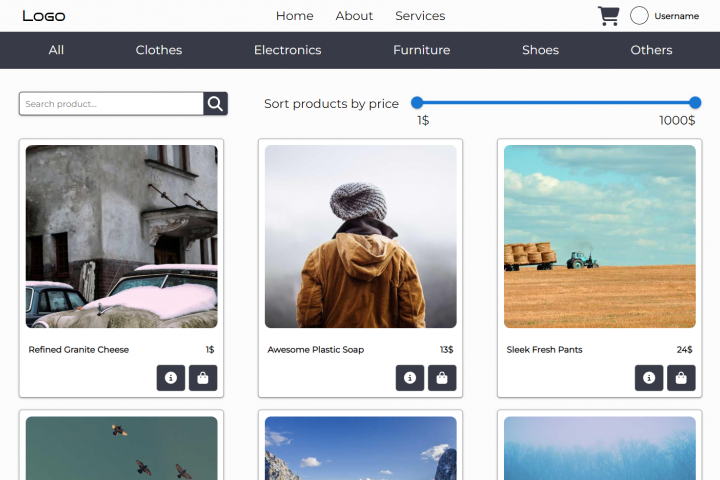The image size is (720, 480).
Task: Click the Sort products by price label
Action: (332, 104)
